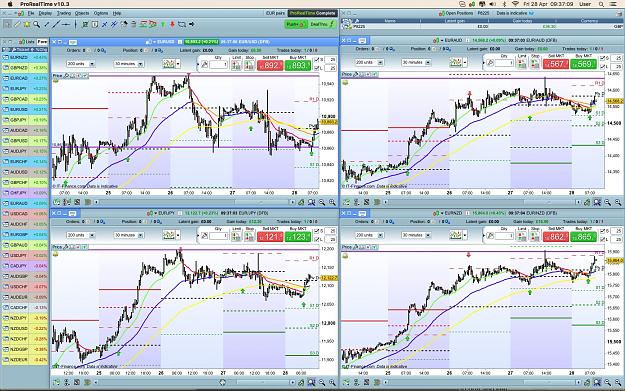The height and width of the screenshot is (391, 625).
Task: Click Price wrench icon on EURAUD chart
Action: [x=356, y=74]
